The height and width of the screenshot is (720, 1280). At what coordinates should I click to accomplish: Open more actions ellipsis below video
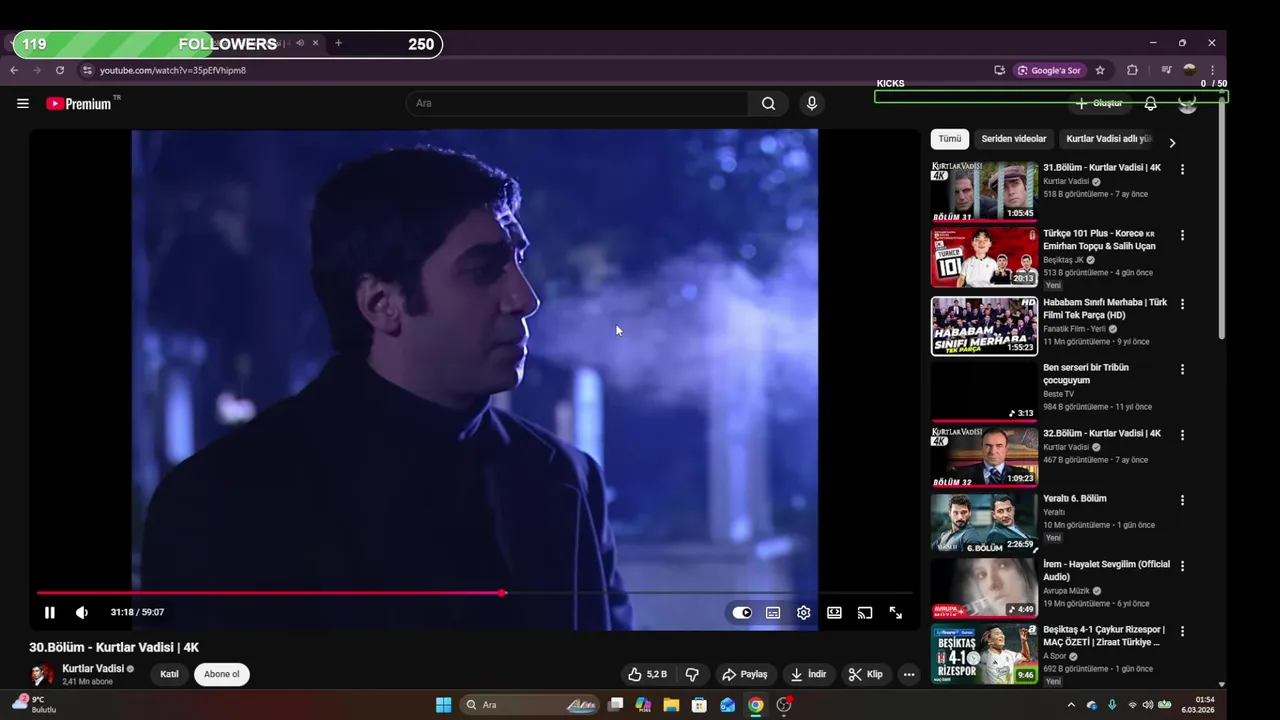coord(909,674)
